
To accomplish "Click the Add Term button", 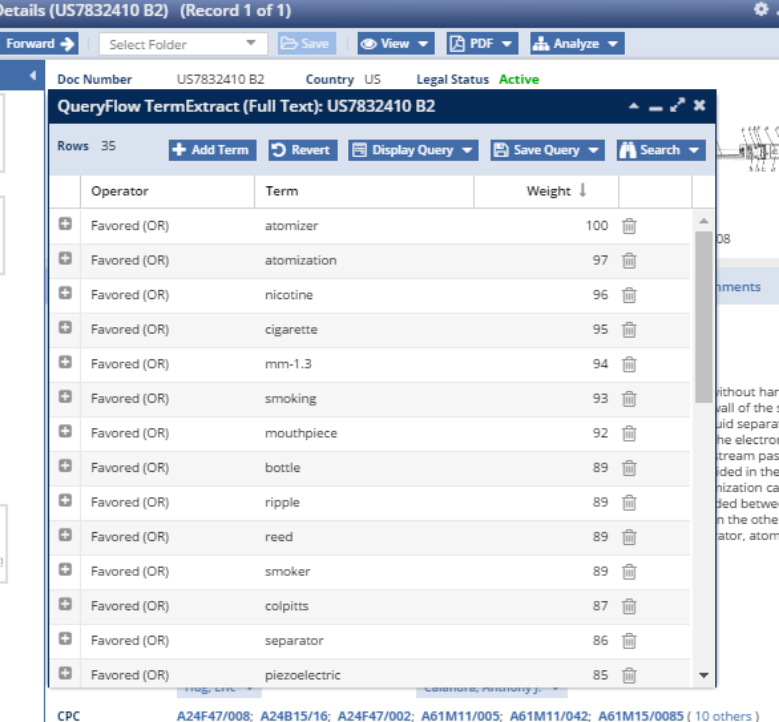I will tap(212, 150).
